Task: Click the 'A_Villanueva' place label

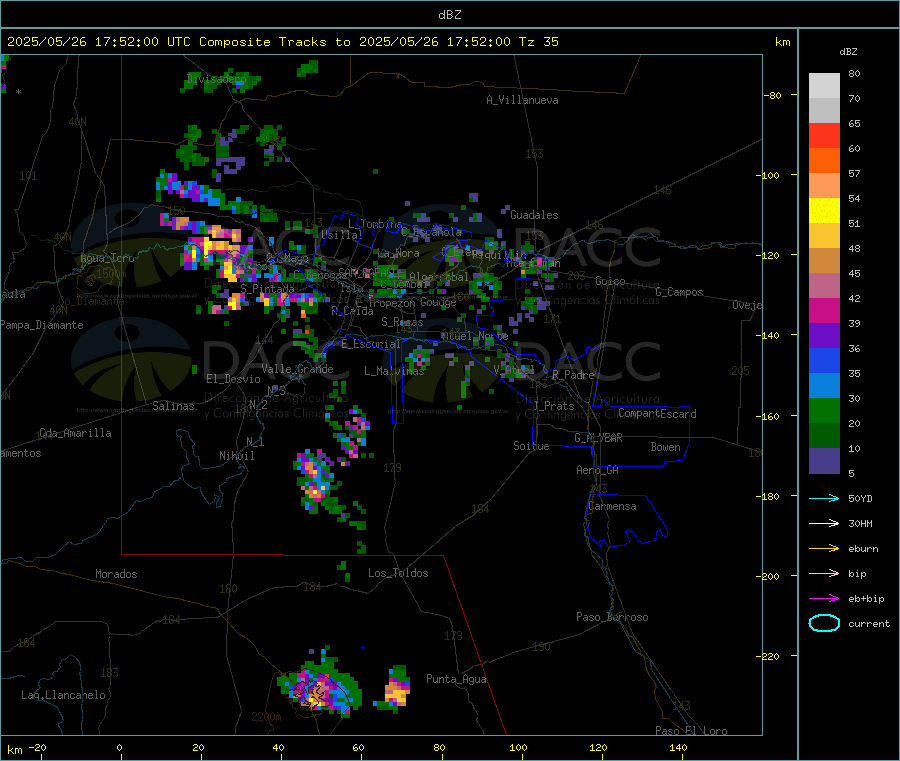Action: coord(522,100)
